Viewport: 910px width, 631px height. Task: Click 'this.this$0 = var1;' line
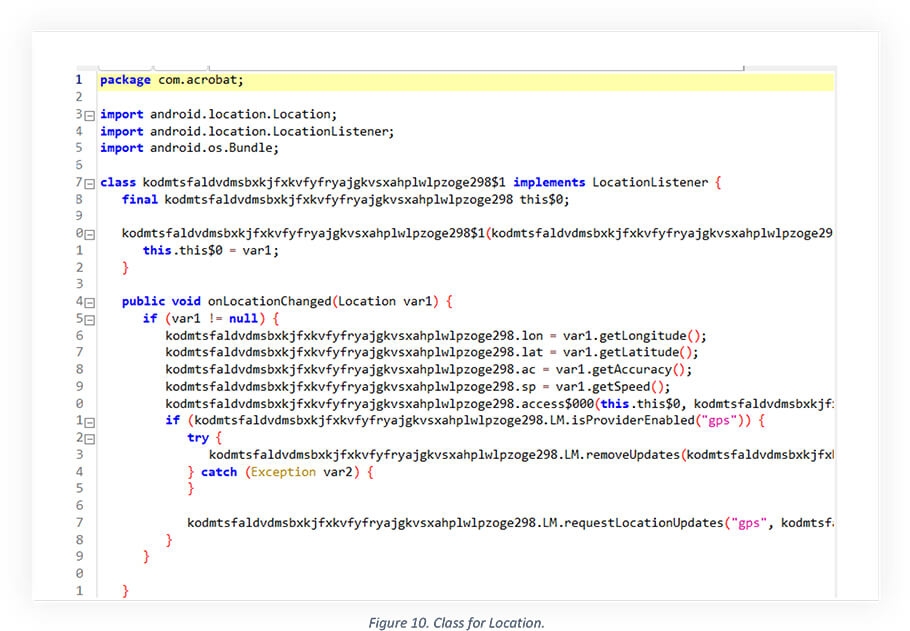(x=211, y=251)
